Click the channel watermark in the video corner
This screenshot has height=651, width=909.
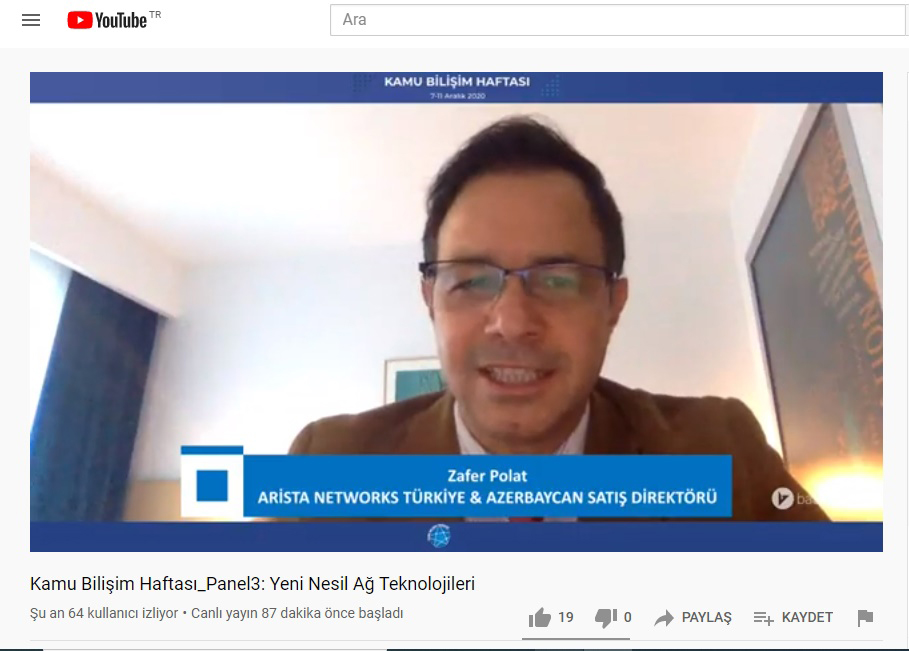click(783, 497)
